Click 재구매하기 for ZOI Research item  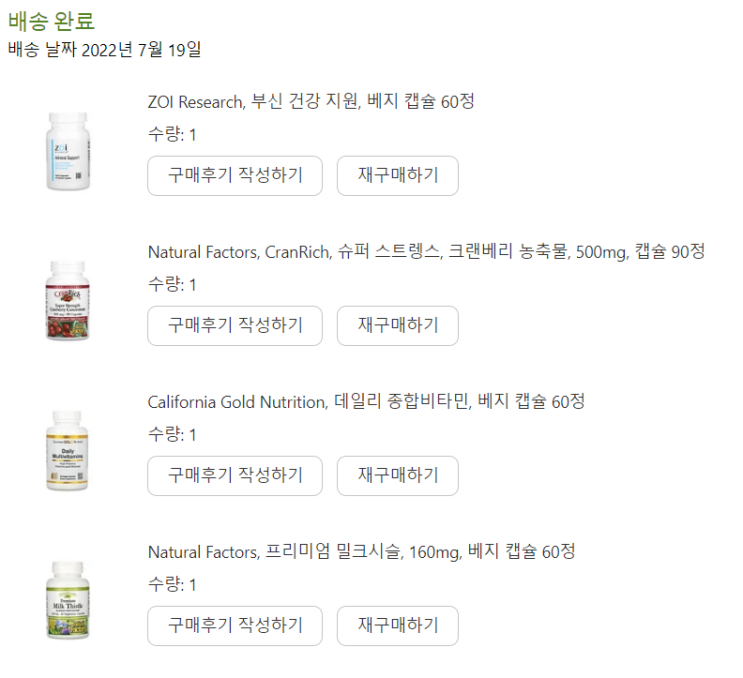(x=398, y=175)
